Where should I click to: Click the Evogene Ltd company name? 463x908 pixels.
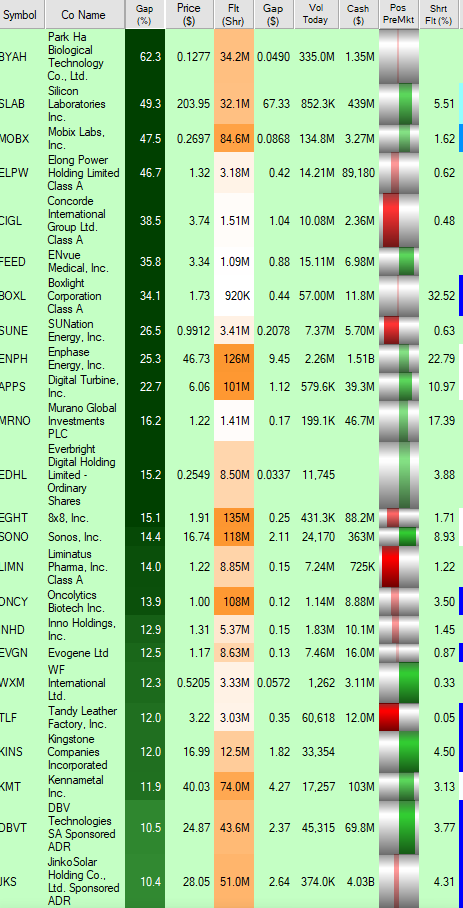[78, 653]
